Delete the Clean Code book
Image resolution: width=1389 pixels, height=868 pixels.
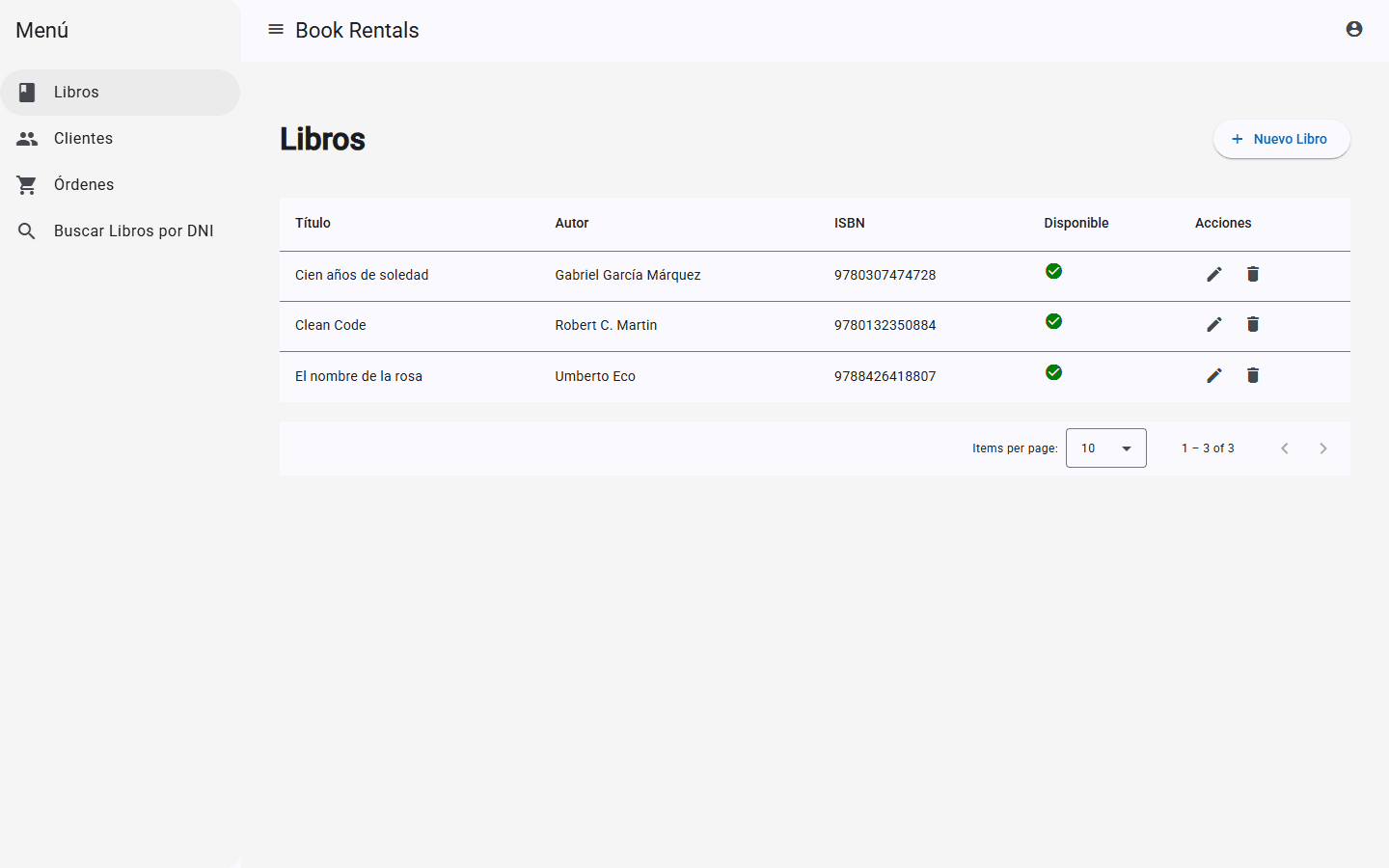click(1253, 325)
